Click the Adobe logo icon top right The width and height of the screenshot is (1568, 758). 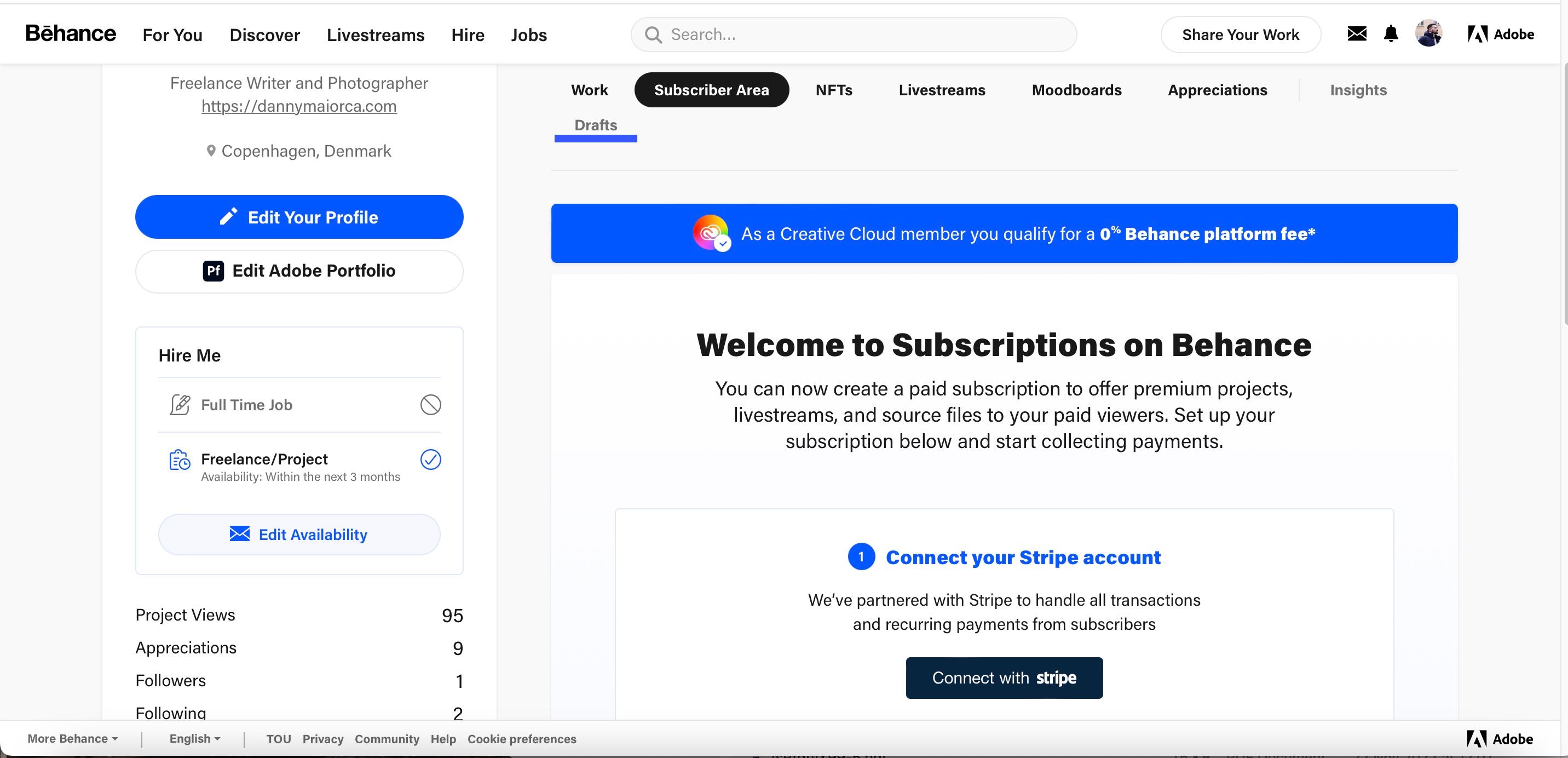tap(1476, 33)
